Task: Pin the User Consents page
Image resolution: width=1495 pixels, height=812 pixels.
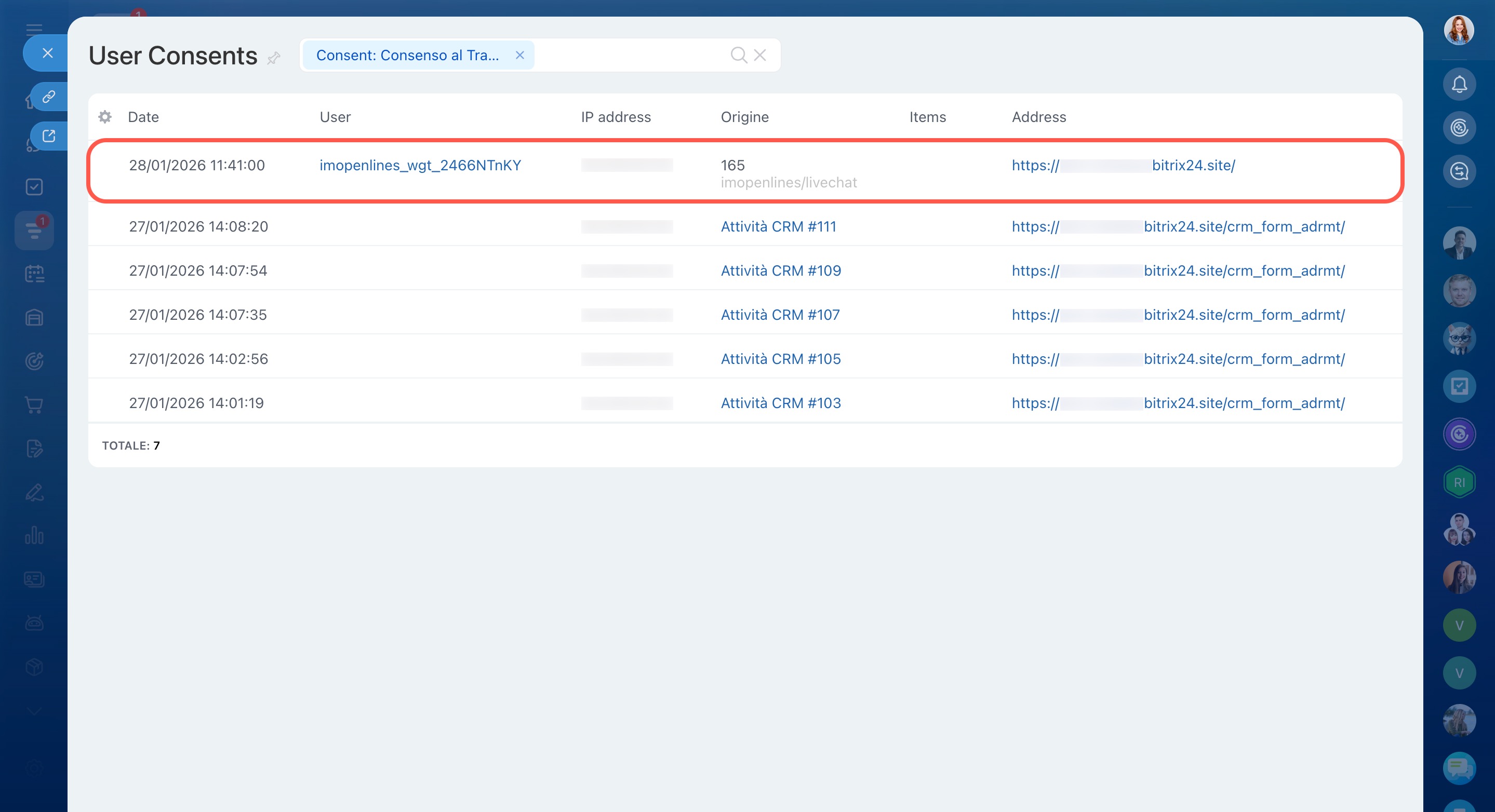Action: click(x=274, y=58)
